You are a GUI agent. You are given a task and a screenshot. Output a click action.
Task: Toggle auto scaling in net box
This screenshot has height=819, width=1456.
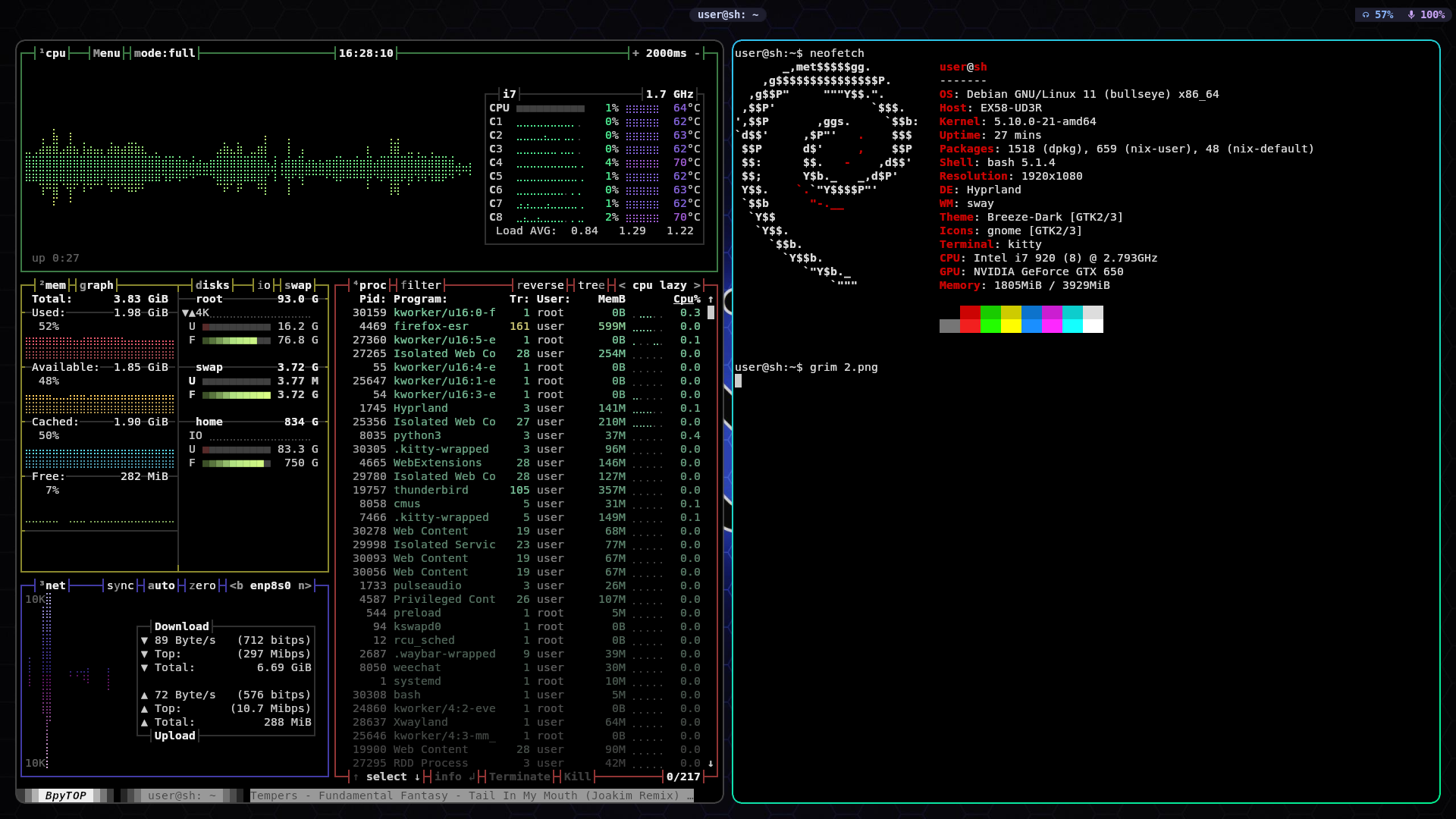click(x=161, y=585)
